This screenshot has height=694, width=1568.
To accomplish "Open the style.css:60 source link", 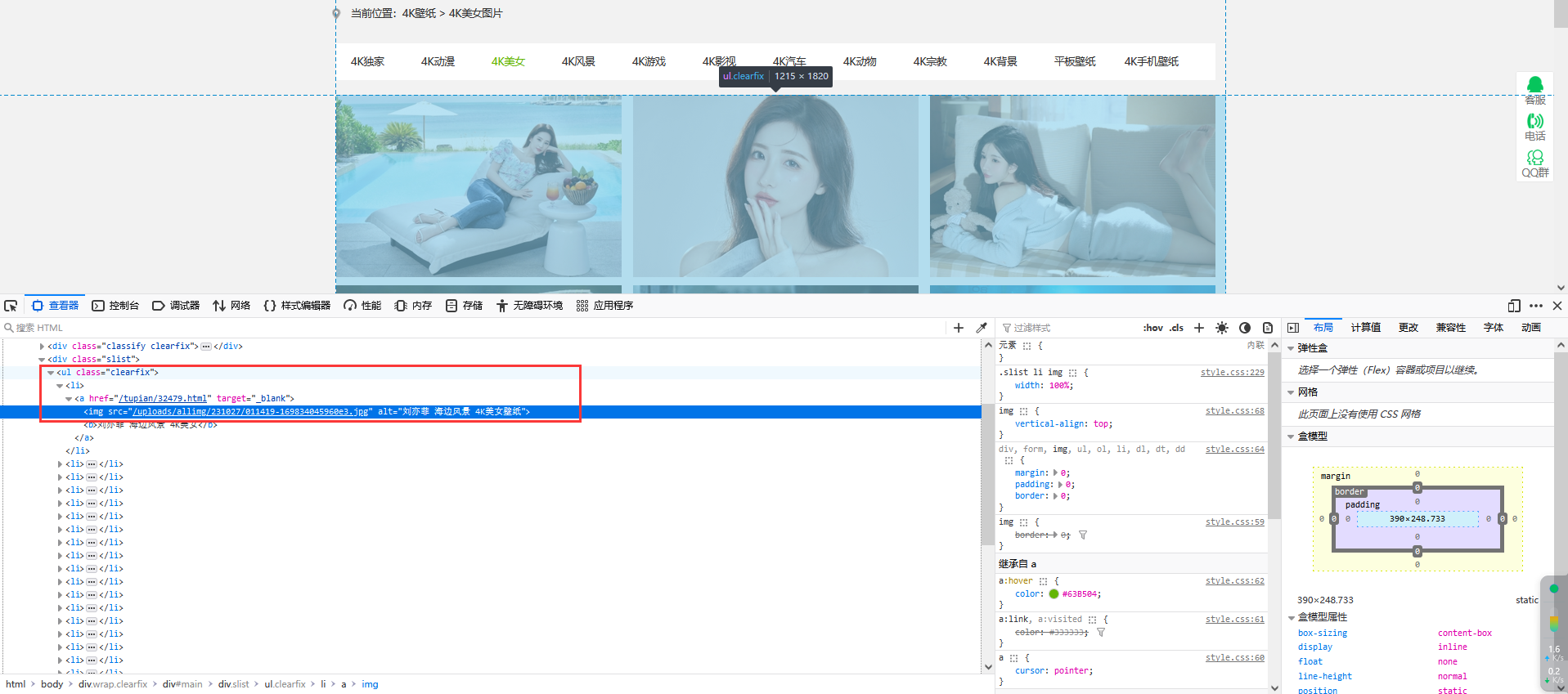I will click(1235, 658).
